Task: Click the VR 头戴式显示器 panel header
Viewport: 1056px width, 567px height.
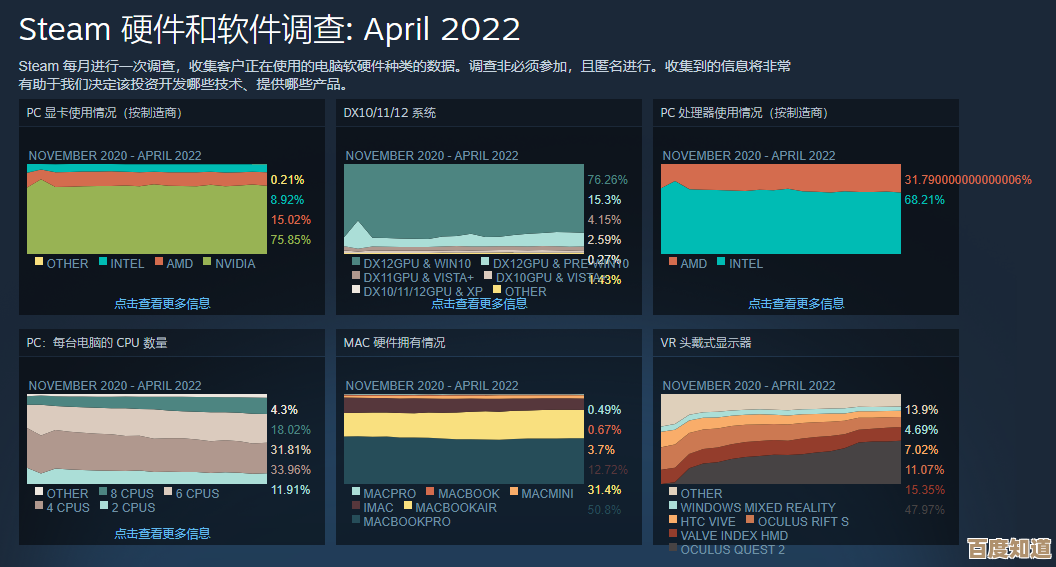Action: (705, 342)
